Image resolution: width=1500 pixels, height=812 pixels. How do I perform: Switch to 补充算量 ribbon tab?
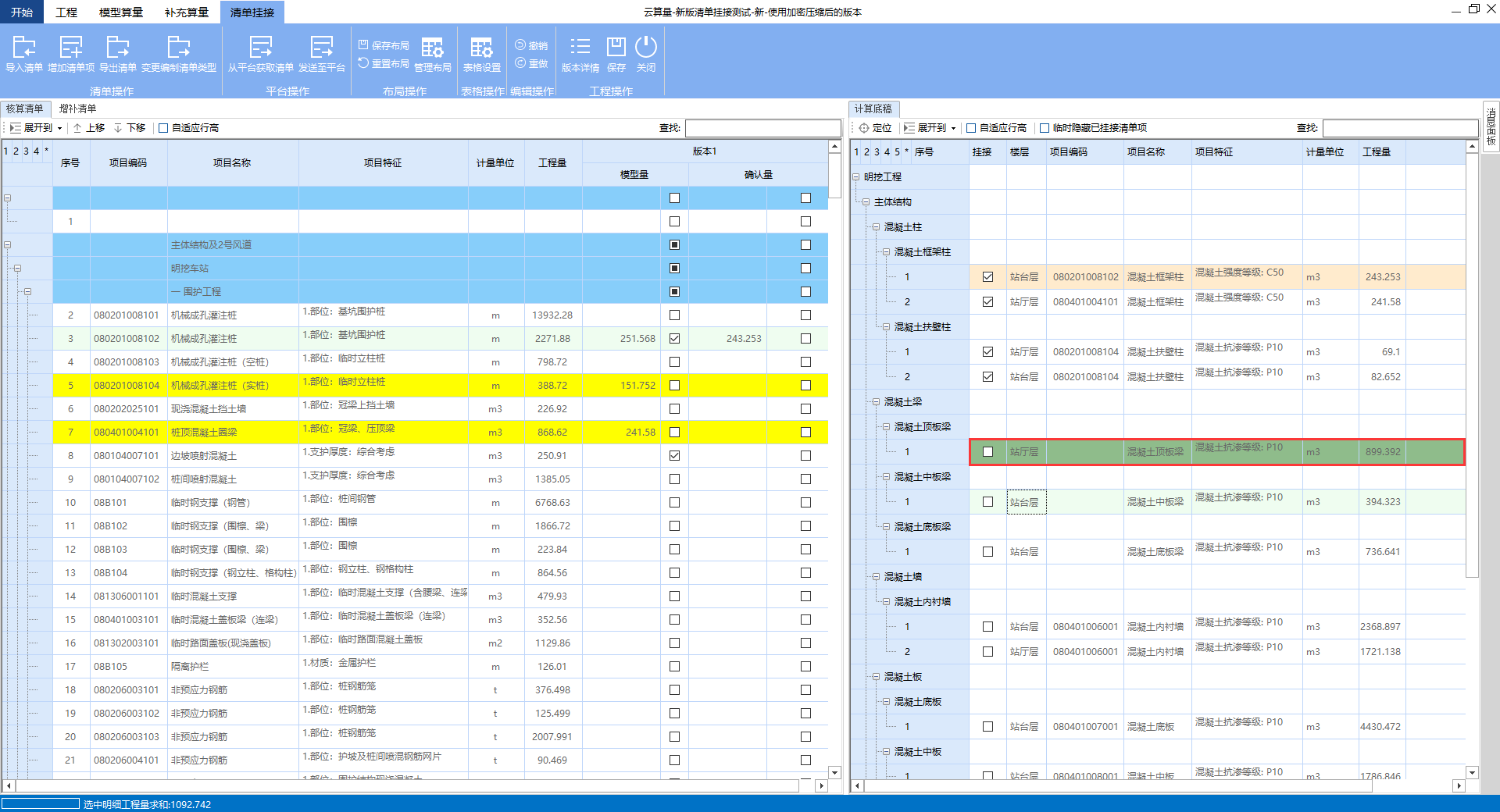187,12
